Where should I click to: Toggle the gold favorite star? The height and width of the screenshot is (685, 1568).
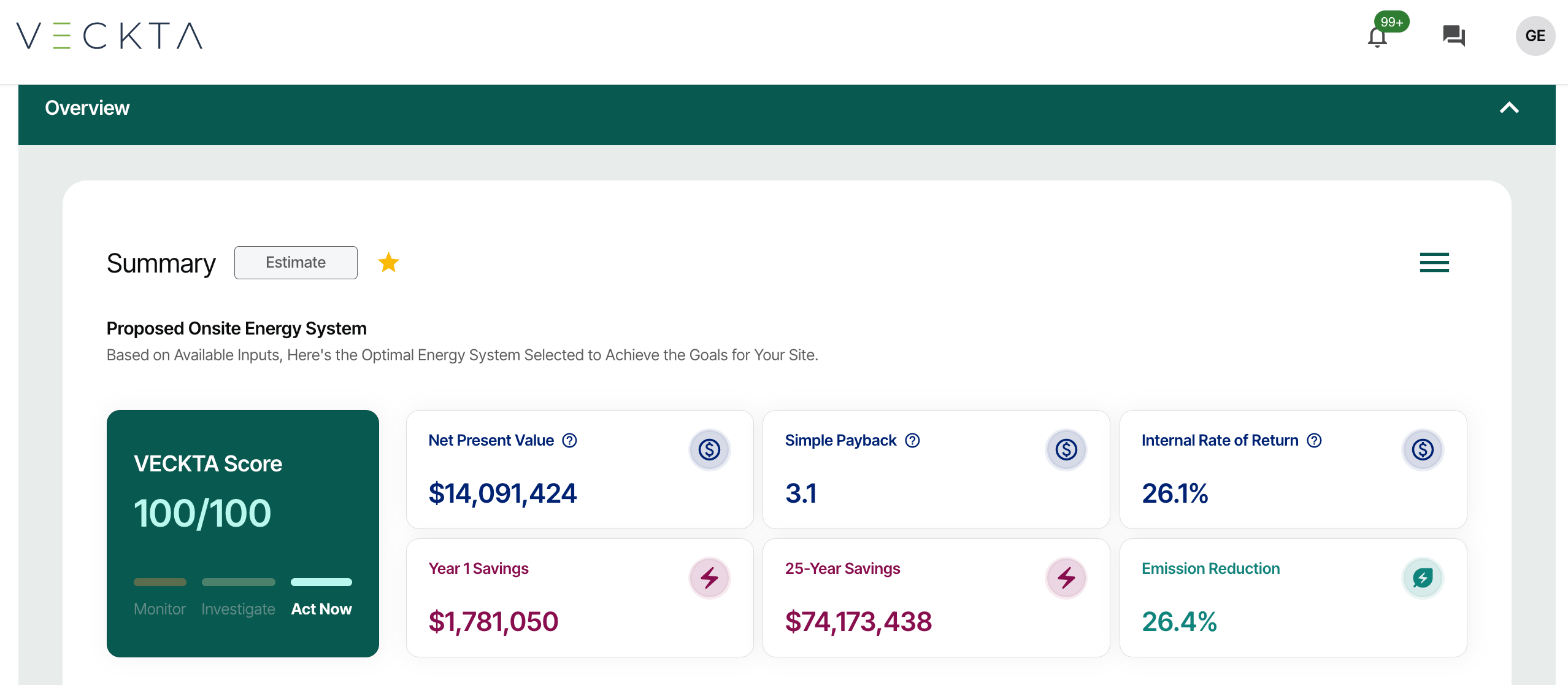coord(388,263)
